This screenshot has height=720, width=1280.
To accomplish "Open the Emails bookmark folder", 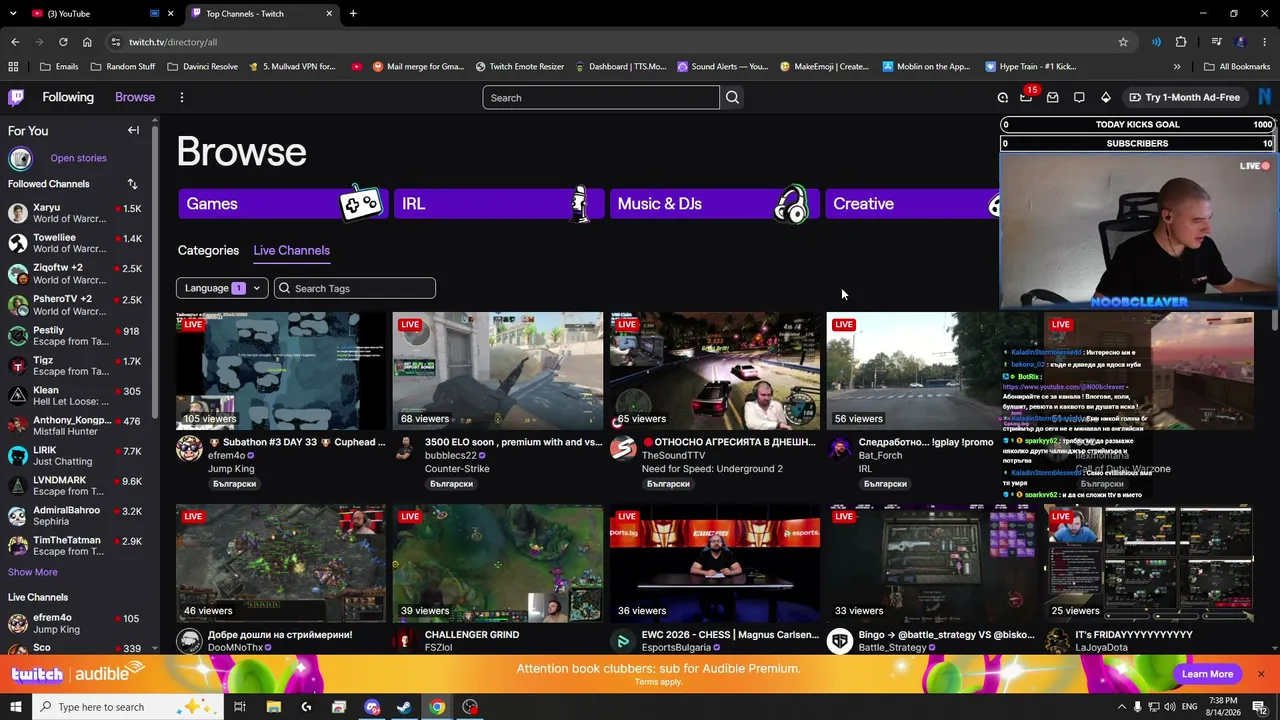I will (59, 67).
